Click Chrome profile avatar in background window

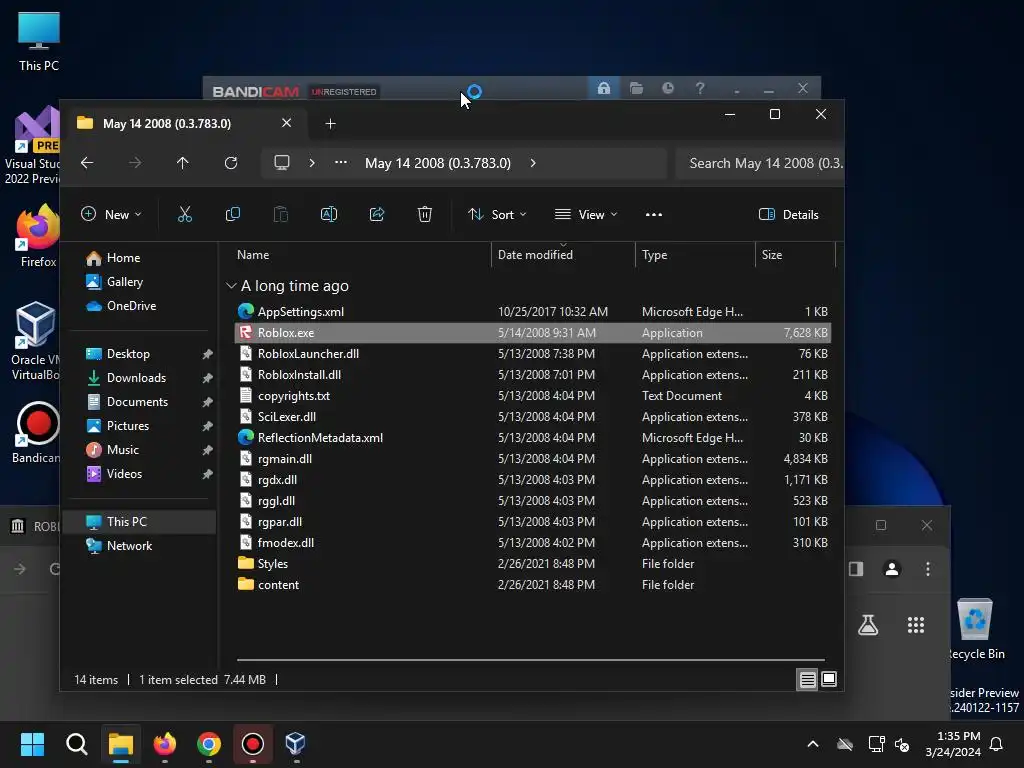(891, 569)
